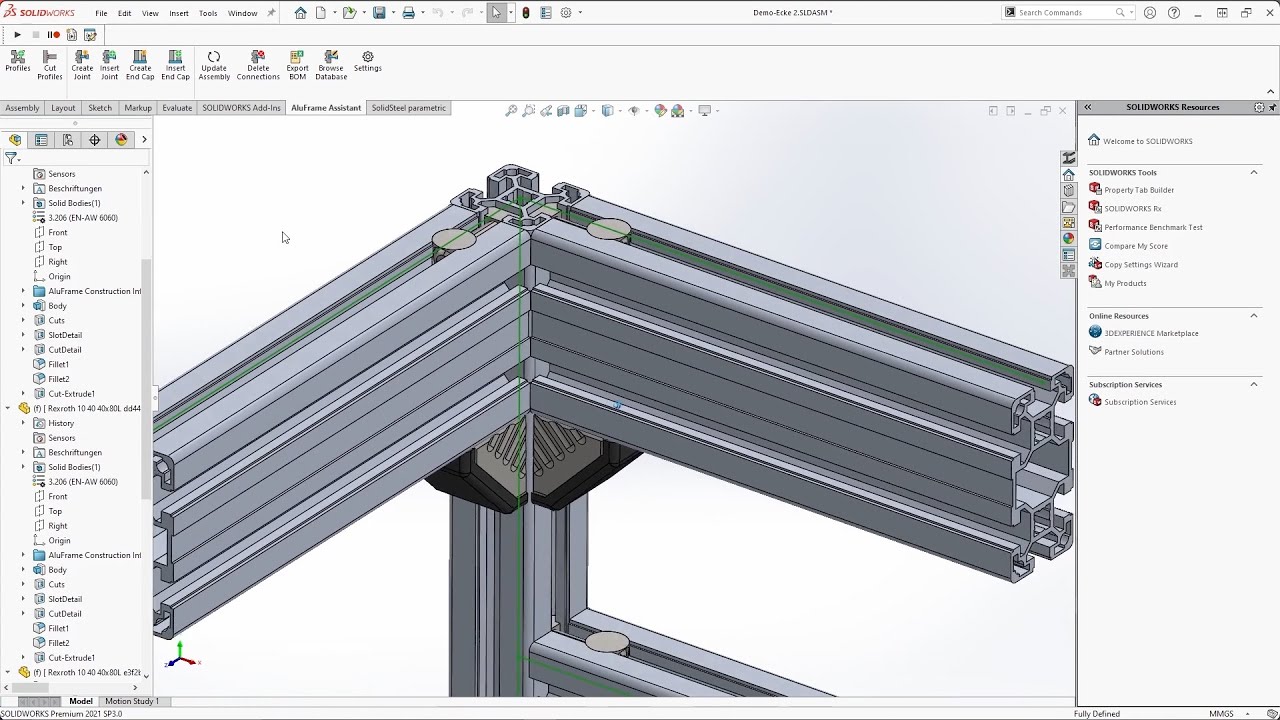Image resolution: width=1280 pixels, height=720 pixels.
Task: Open the Insert menu
Action: pyautogui.click(x=179, y=13)
